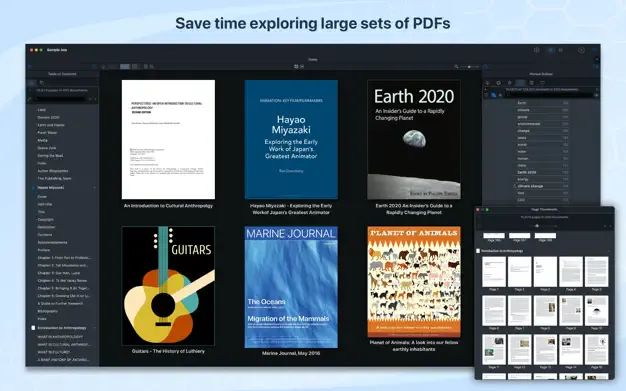Select 'Author Biographies' contents entry
The width and height of the screenshot is (626, 391).
tap(53, 171)
